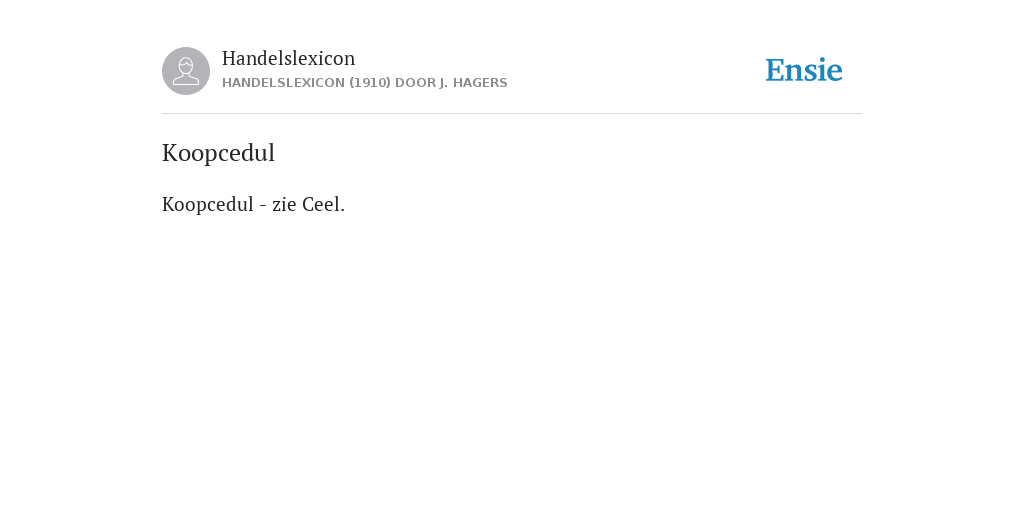This screenshot has width=1024, height=512.
Task: Select the person silhouette inside avatar circle
Action: (x=186, y=71)
